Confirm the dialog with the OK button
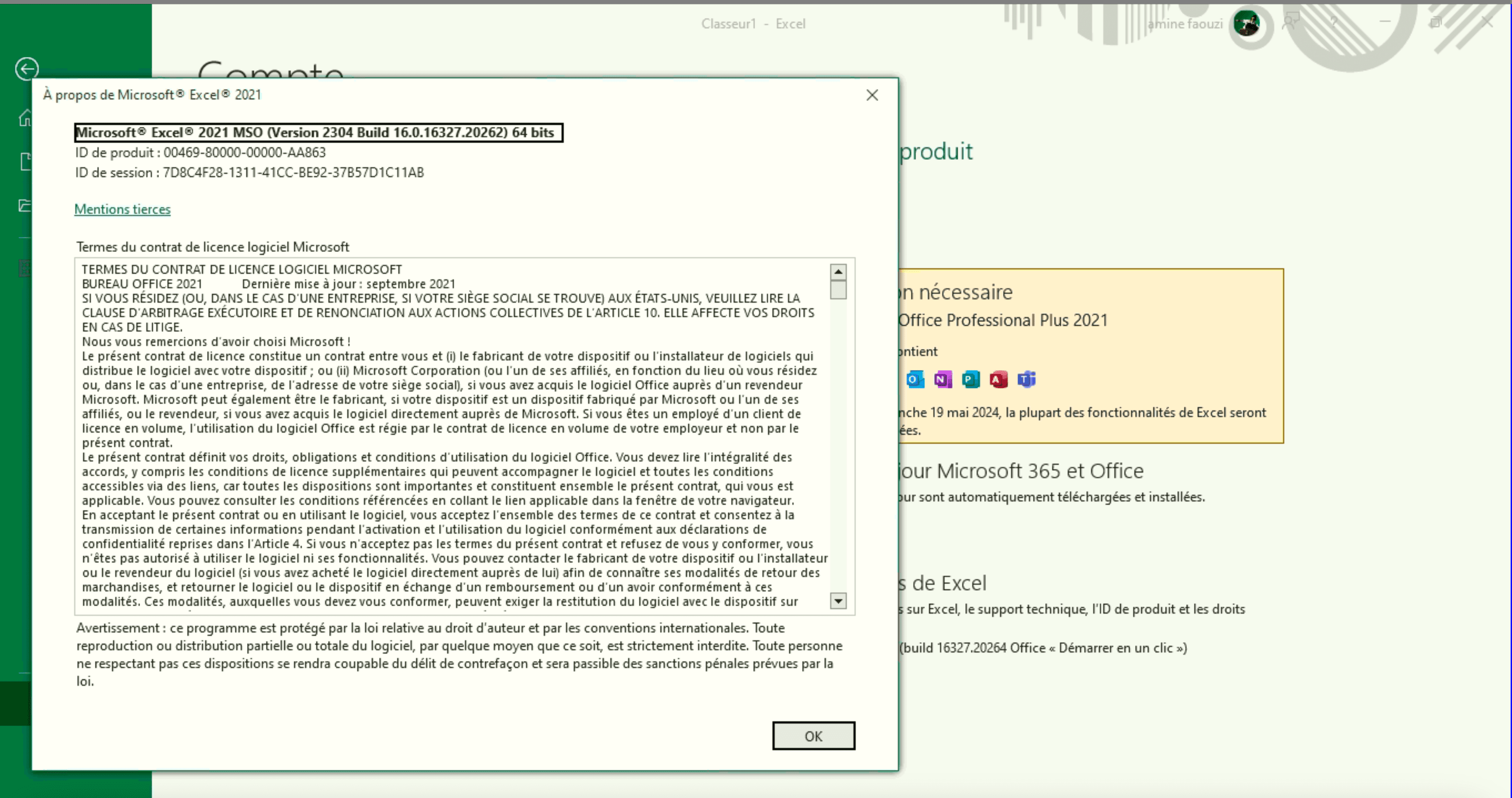 [x=813, y=736]
